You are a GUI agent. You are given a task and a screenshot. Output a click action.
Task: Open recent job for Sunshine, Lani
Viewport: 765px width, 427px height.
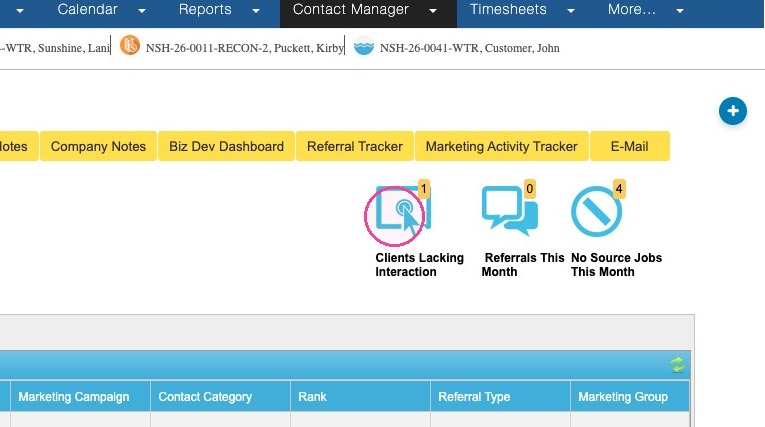pyautogui.click(x=55, y=48)
